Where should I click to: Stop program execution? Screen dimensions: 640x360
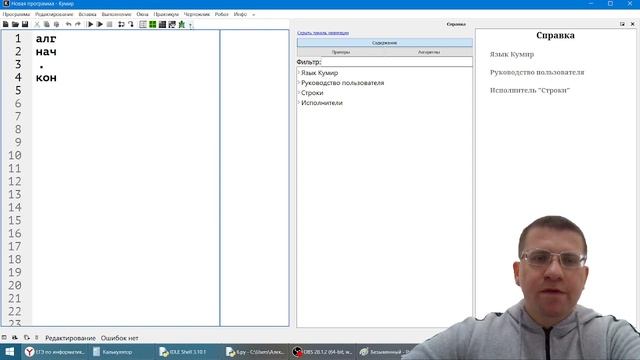click(109, 24)
